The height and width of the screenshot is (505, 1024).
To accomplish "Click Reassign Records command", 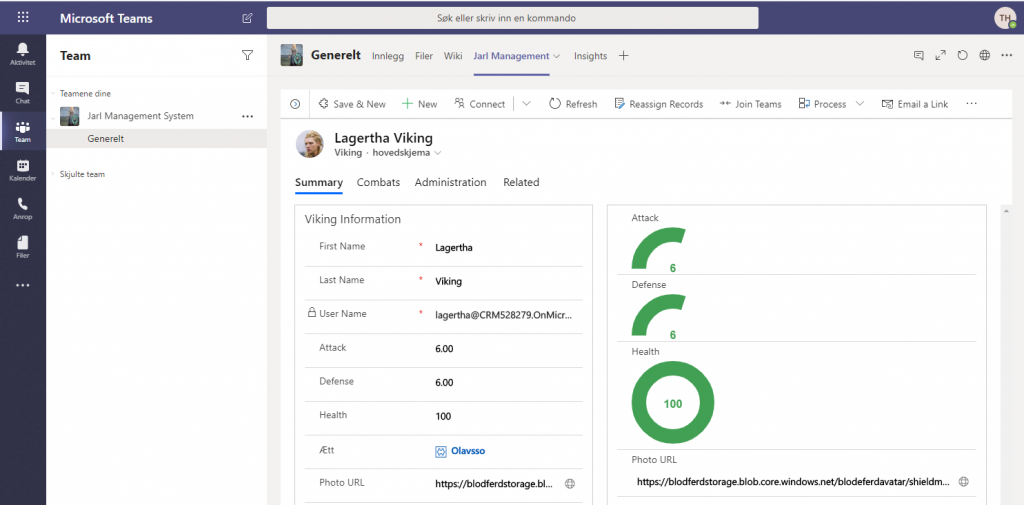I will click(658, 104).
